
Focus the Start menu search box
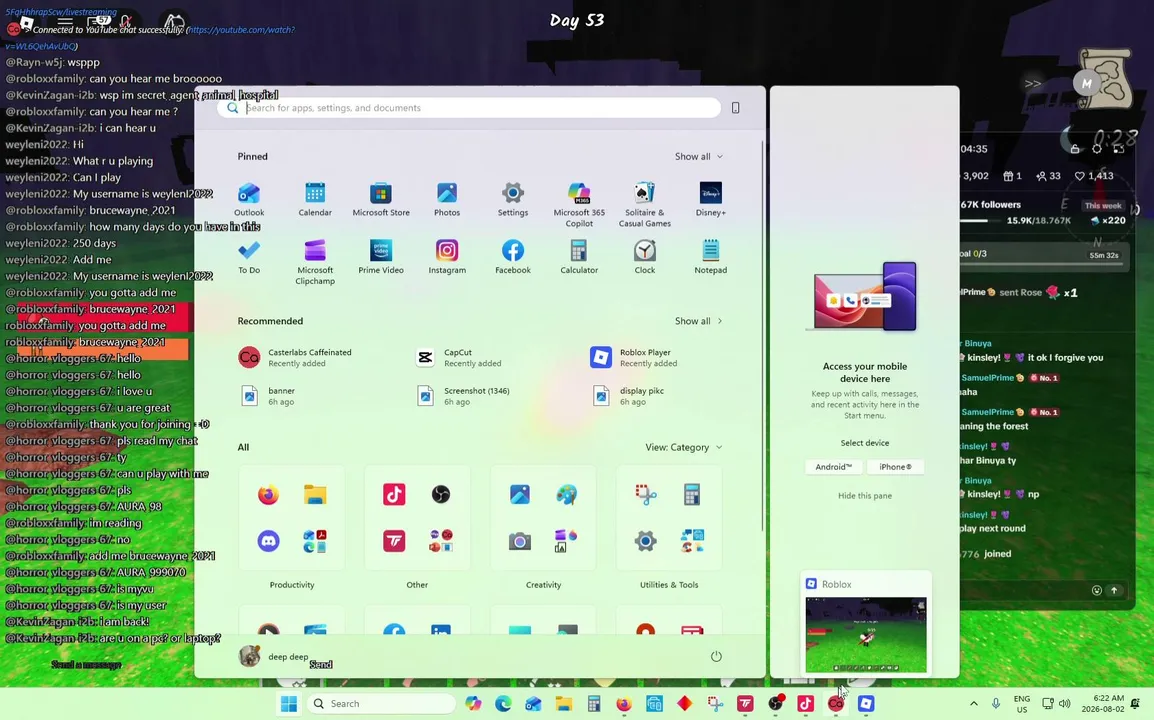(469, 107)
